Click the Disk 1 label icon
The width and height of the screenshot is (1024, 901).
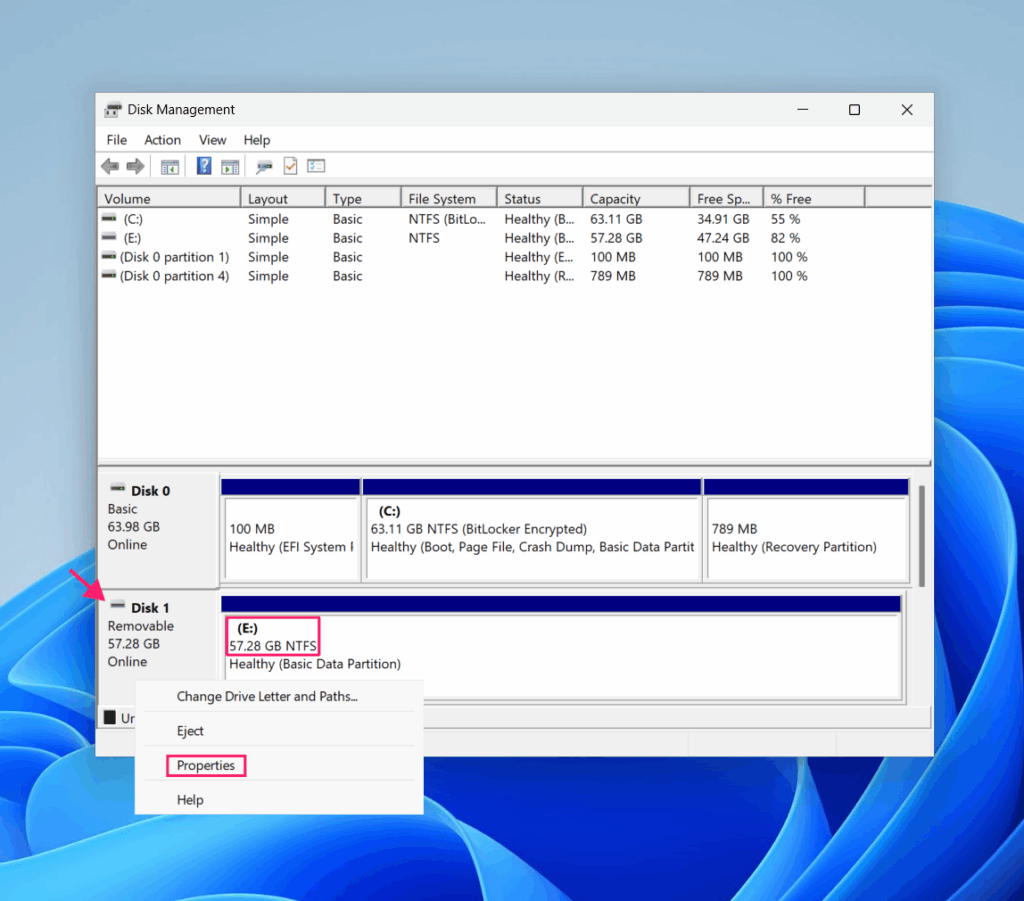(x=118, y=605)
